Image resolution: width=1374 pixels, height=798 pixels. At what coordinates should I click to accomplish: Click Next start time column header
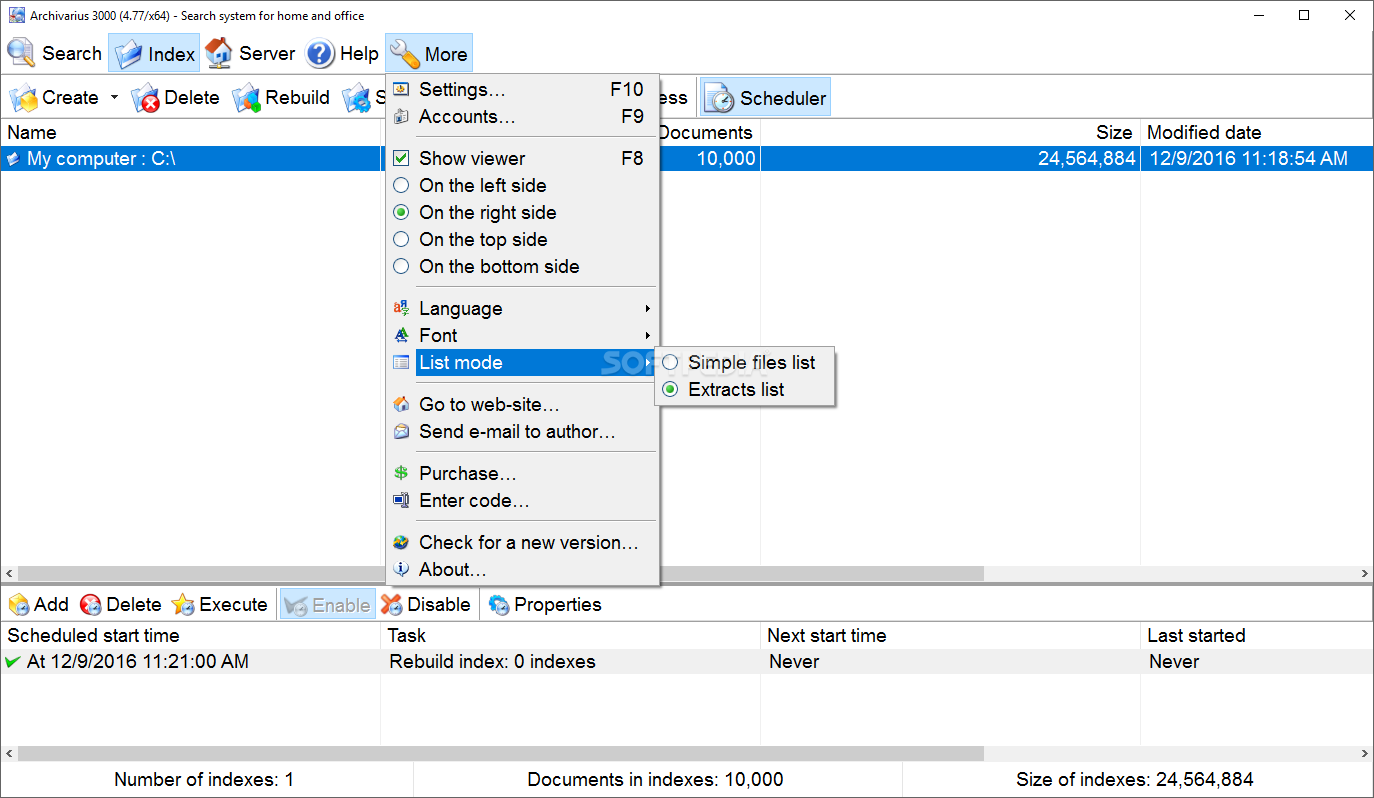click(826, 635)
